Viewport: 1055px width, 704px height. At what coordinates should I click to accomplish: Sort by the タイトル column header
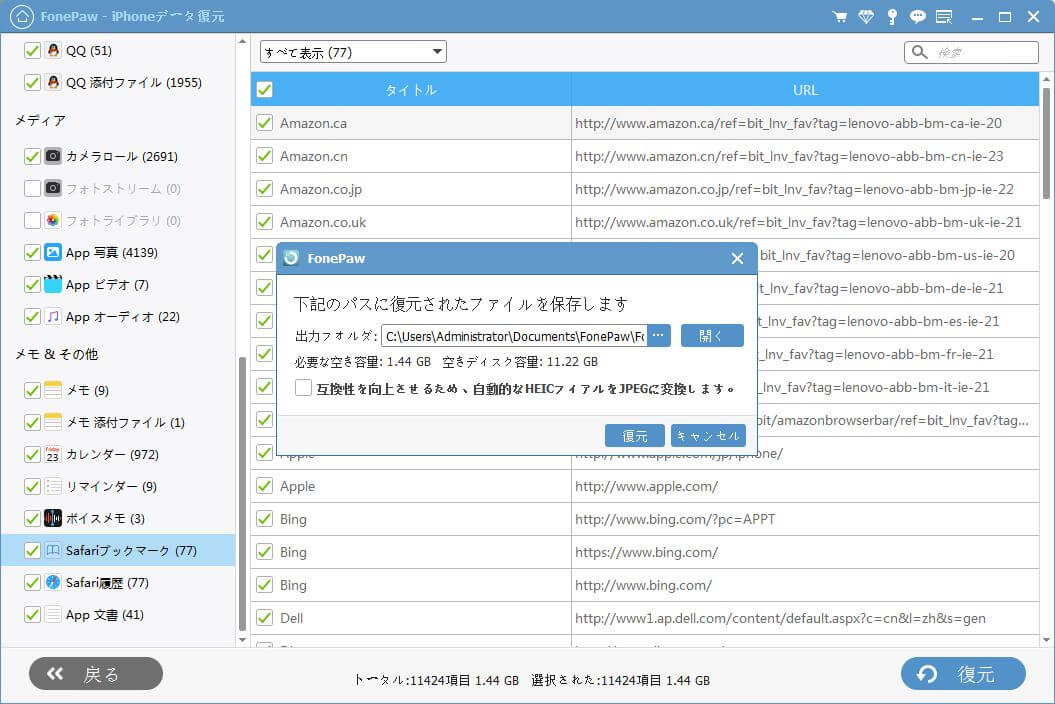pyautogui.click(x=410, y=90)
